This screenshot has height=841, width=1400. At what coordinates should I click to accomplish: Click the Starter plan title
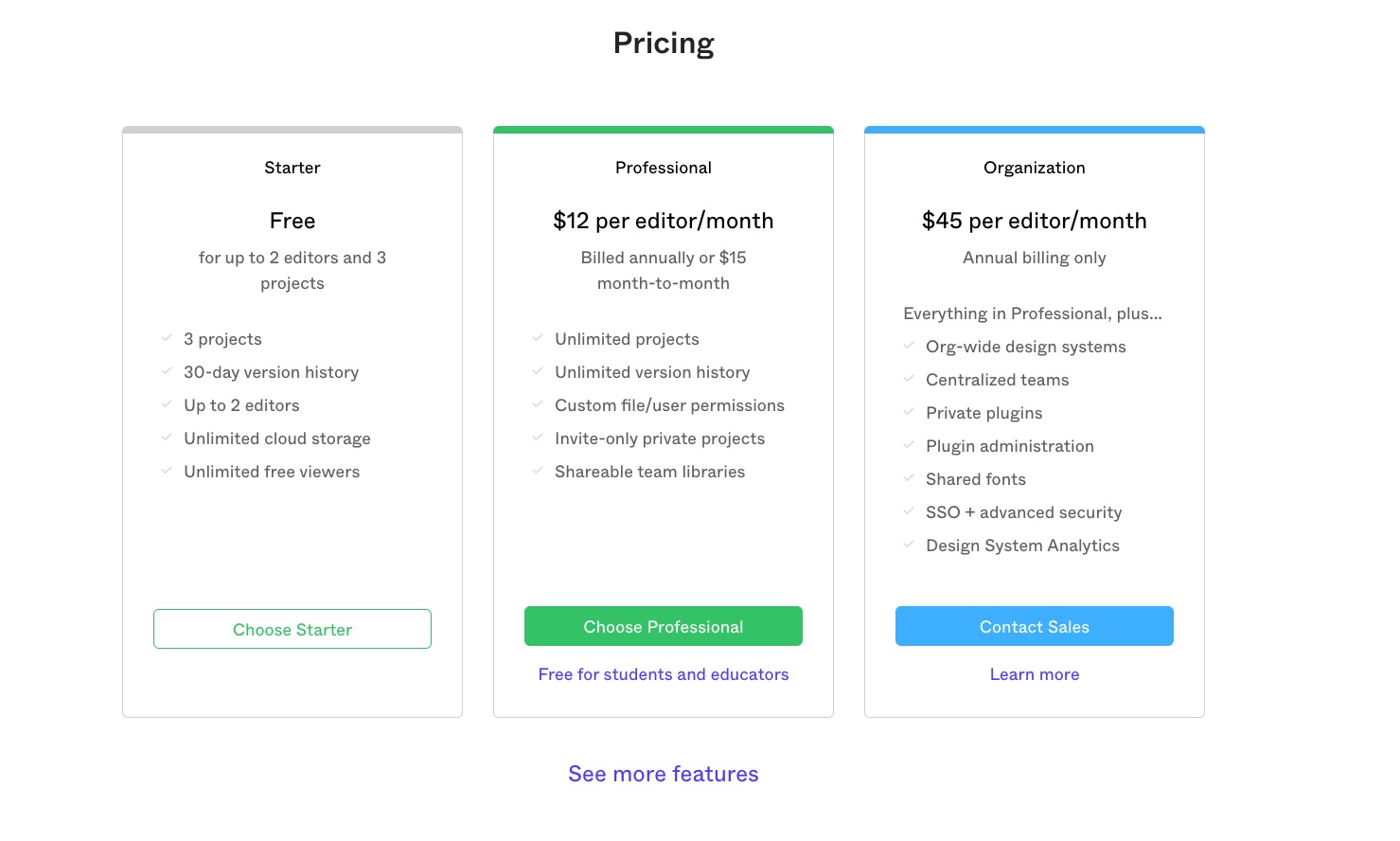pyautogui.click(x=292, y=168)
